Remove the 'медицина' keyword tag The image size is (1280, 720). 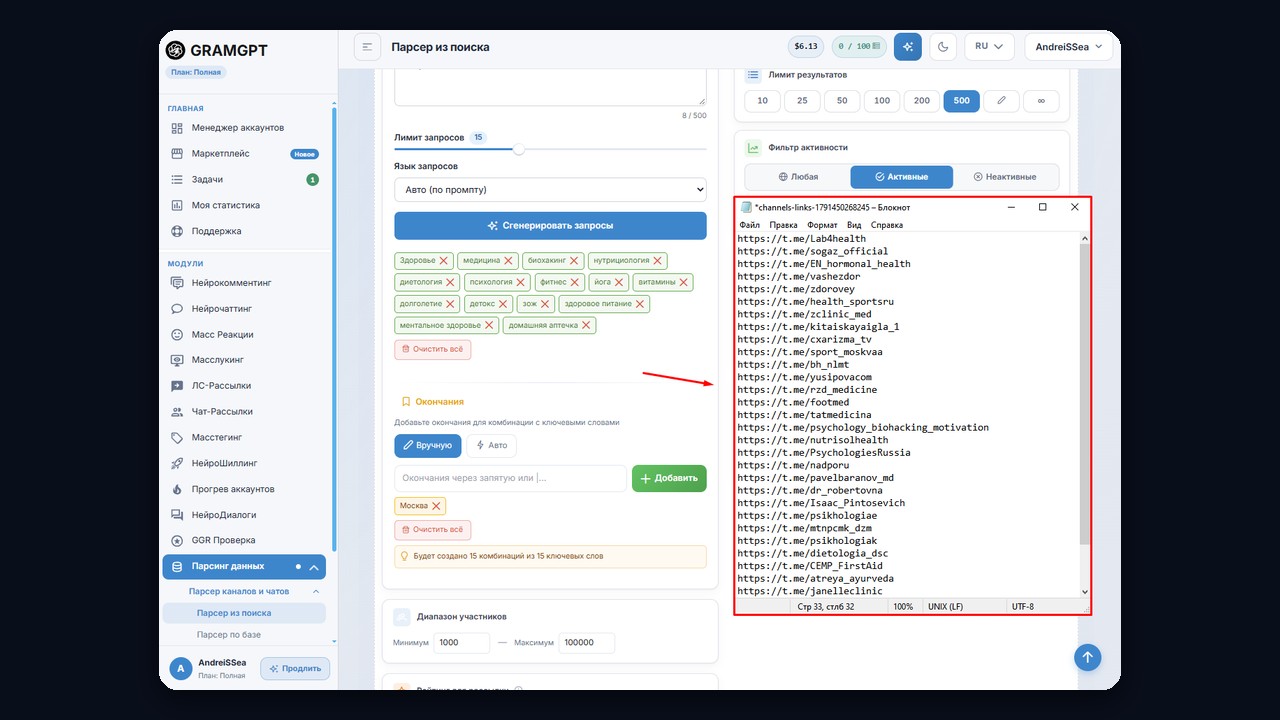pyautogui.click(x=508, y=261)
